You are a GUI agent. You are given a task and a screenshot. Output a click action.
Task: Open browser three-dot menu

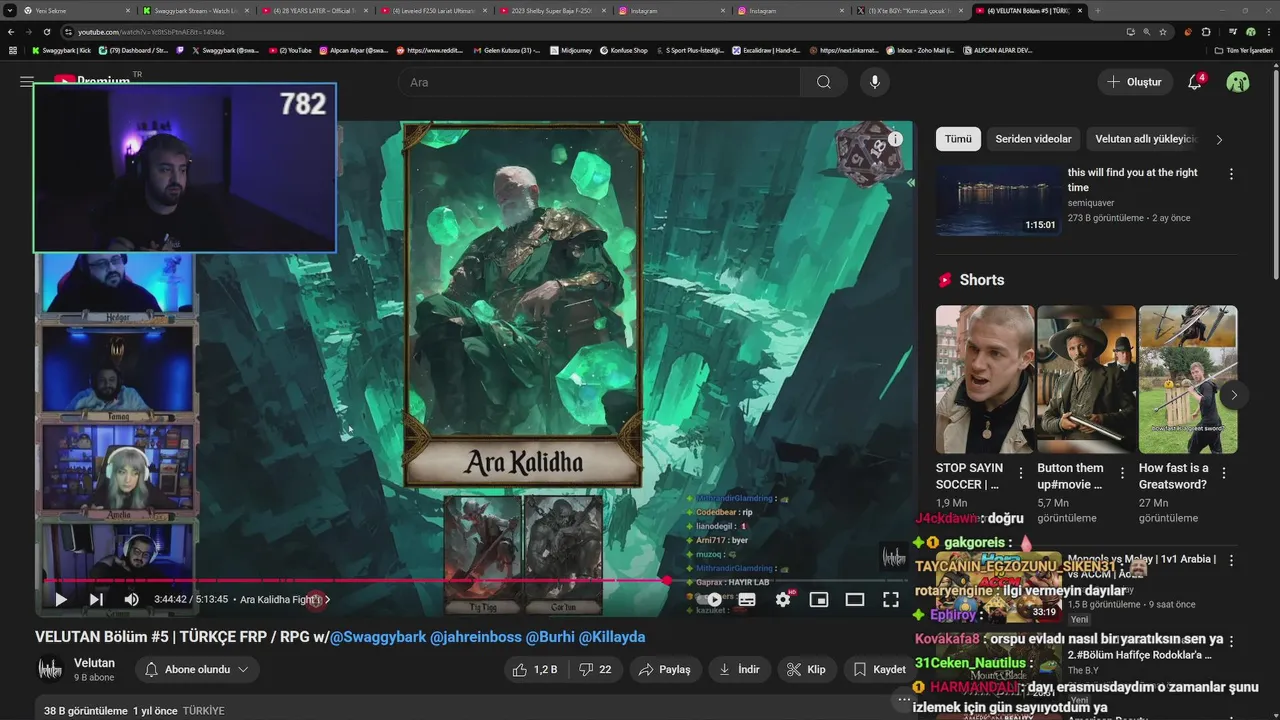[1267, 32]
